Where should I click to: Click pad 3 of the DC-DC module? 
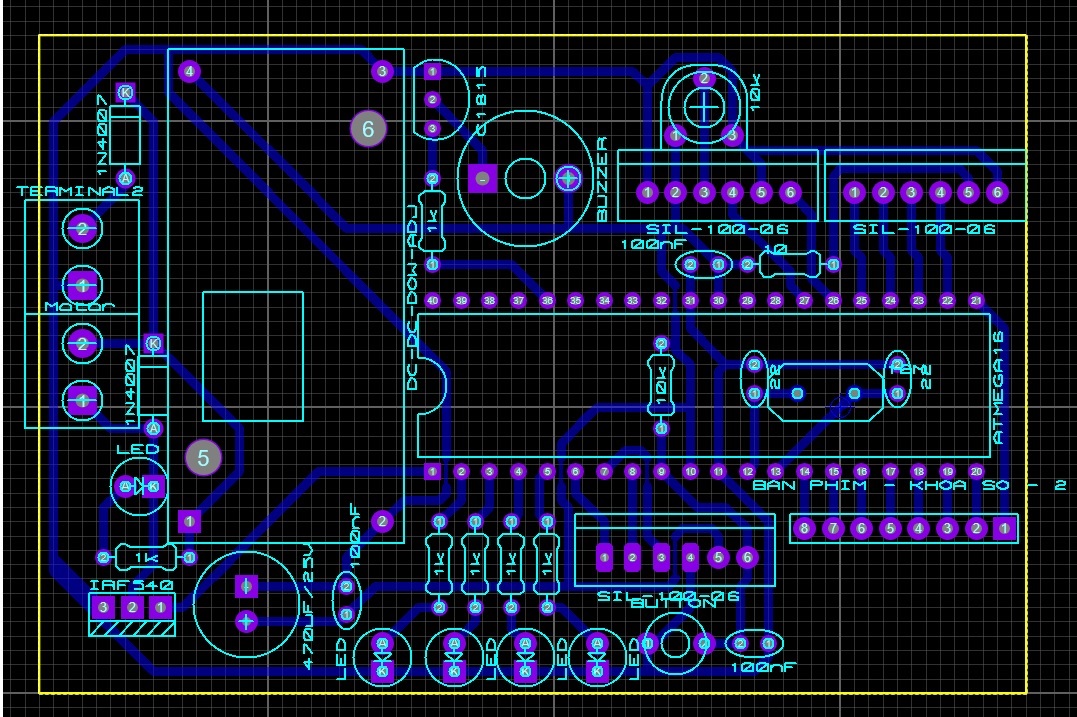point(383,71)
